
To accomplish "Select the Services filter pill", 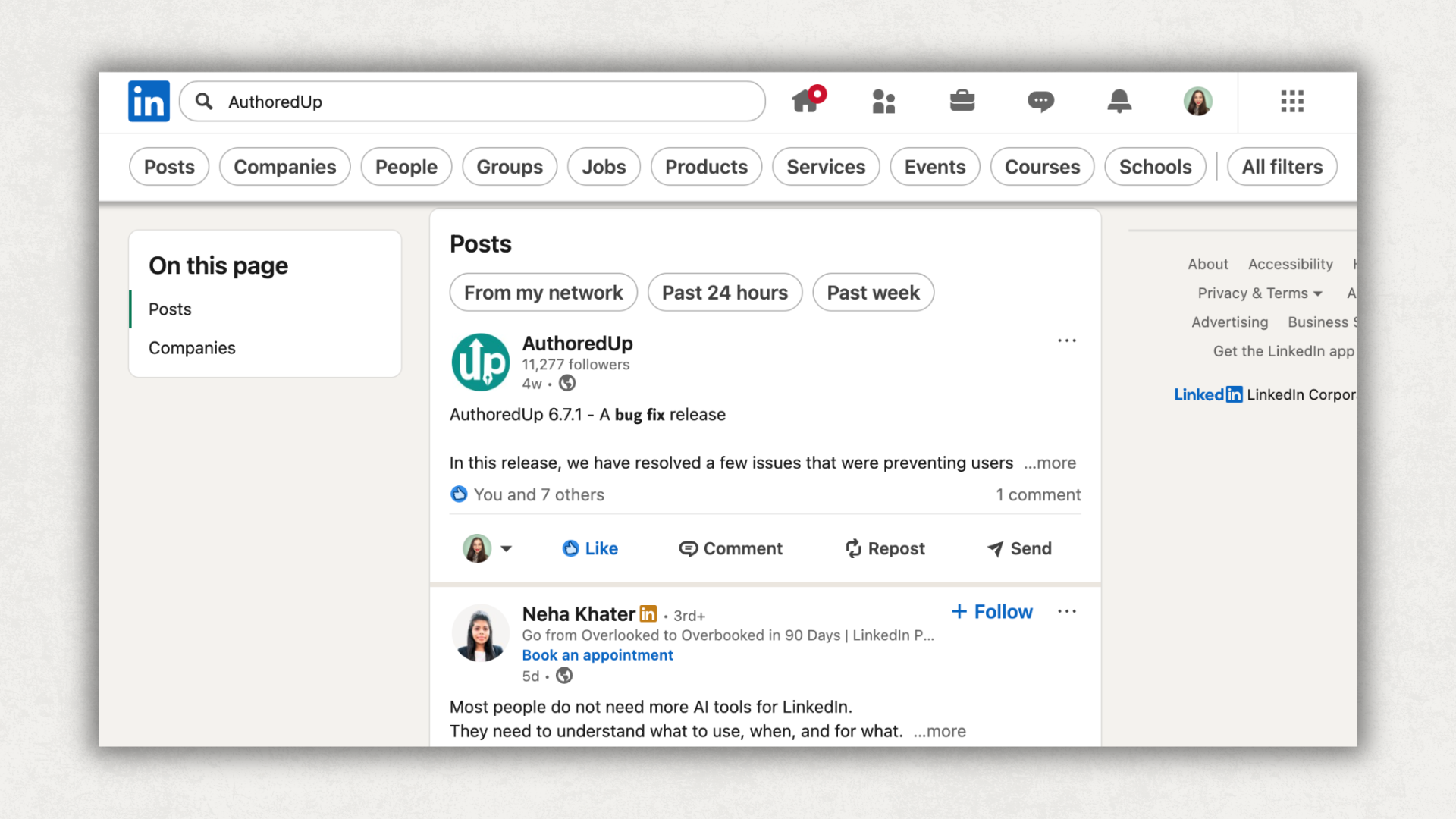I will click(826, 167).
